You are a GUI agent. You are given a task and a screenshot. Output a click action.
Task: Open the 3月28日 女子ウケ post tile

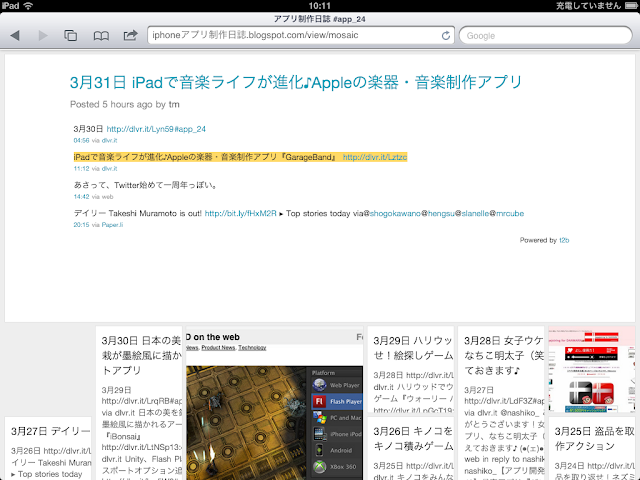click(x=501, y=403)
